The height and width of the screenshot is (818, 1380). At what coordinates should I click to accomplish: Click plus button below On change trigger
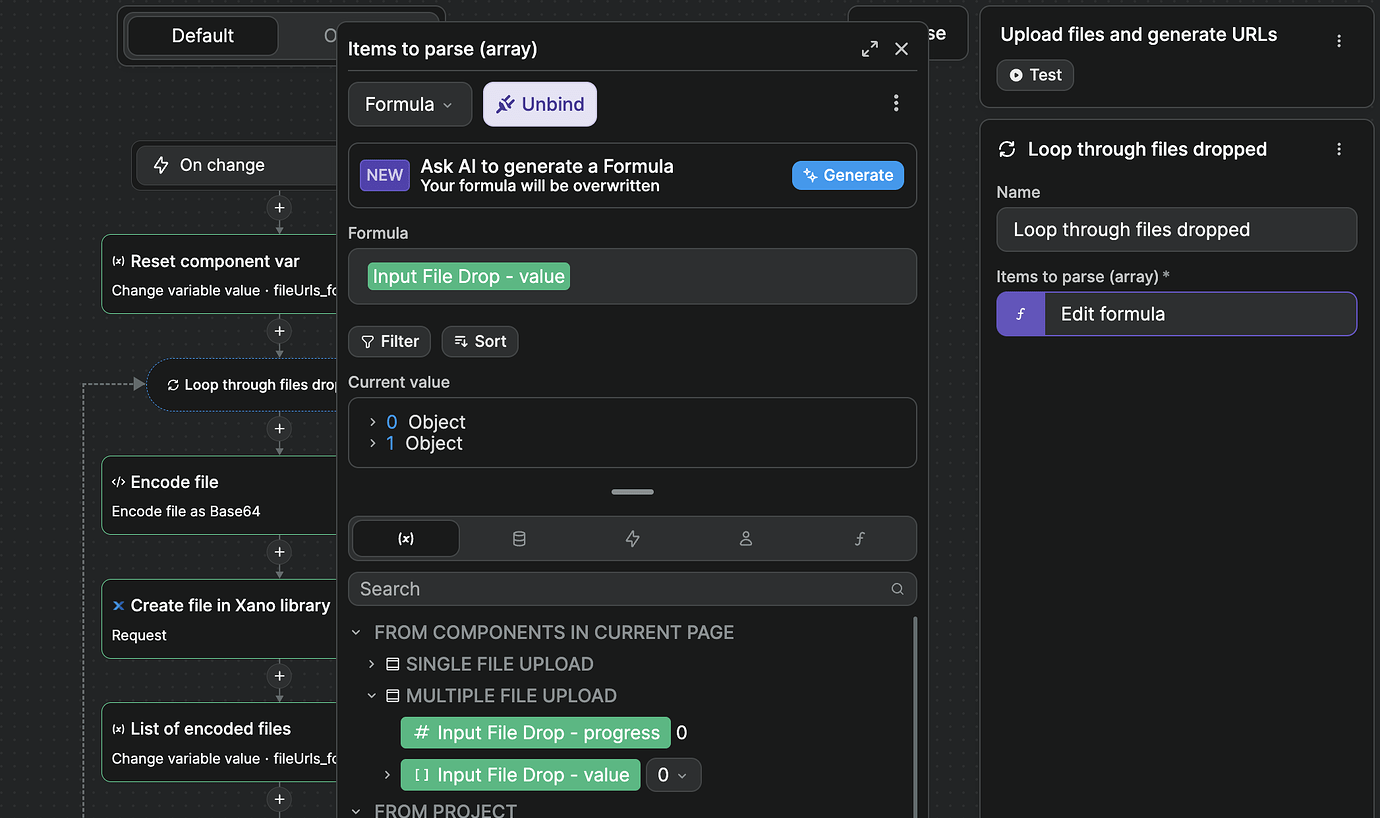click(x=280, y=208)
